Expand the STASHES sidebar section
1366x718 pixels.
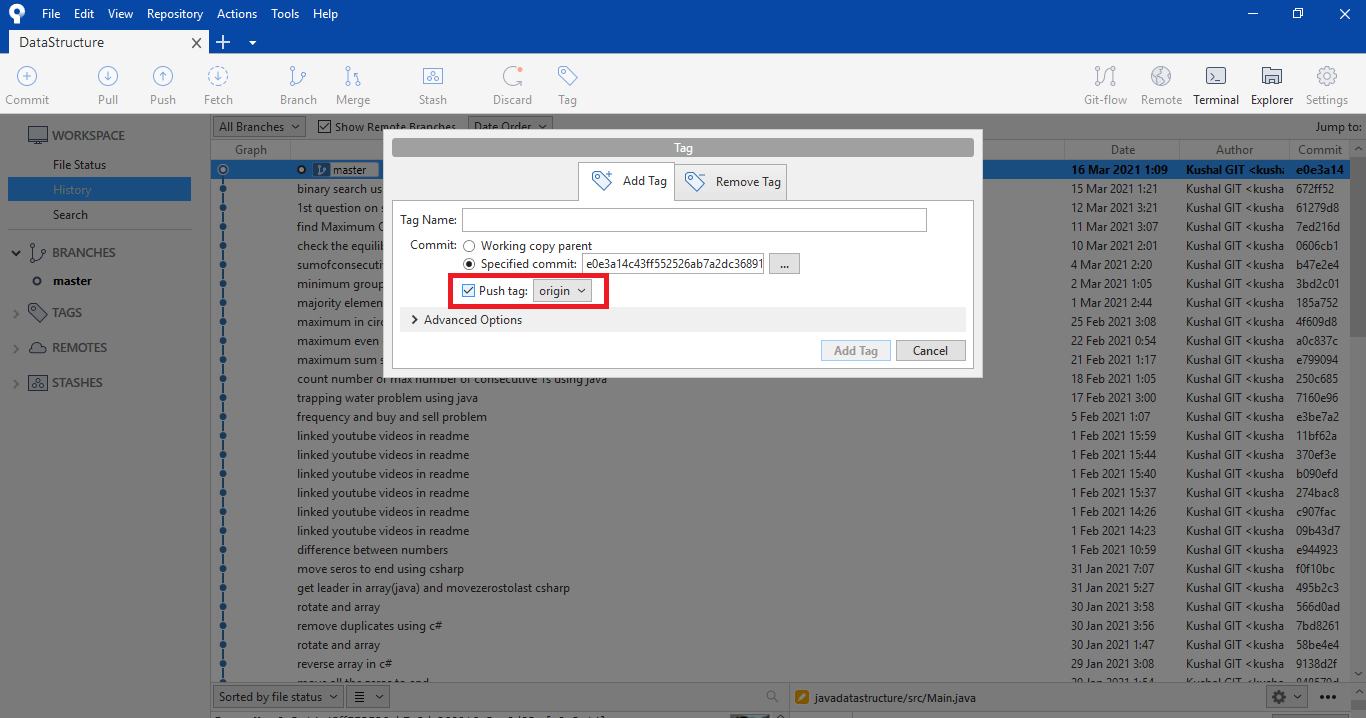pyautogui.click(x=16, y=383)
